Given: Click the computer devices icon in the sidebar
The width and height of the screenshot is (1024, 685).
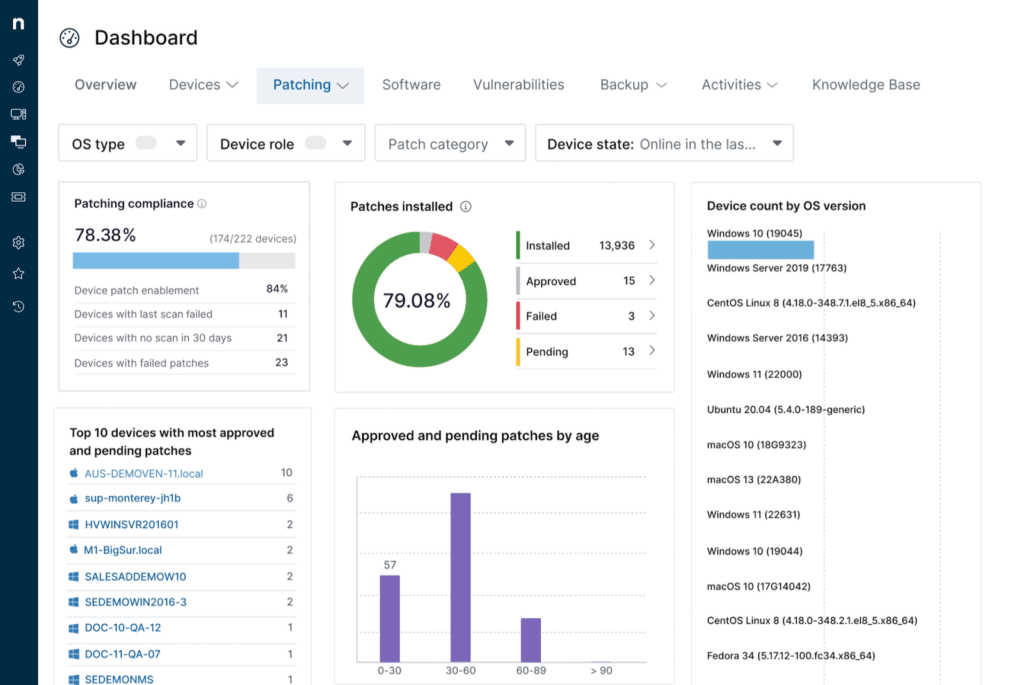Looking at the screenshot, I should coord(18,114).
